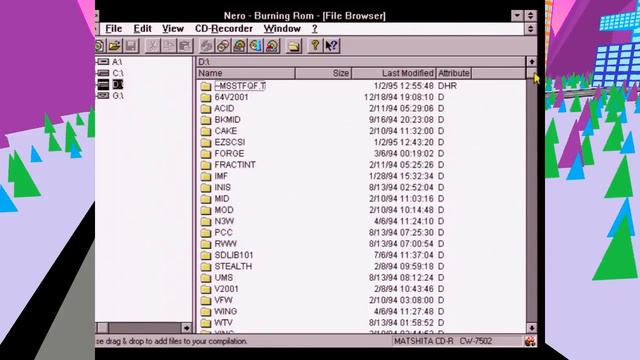Select drive D:\ in the tree

(110, 84)
